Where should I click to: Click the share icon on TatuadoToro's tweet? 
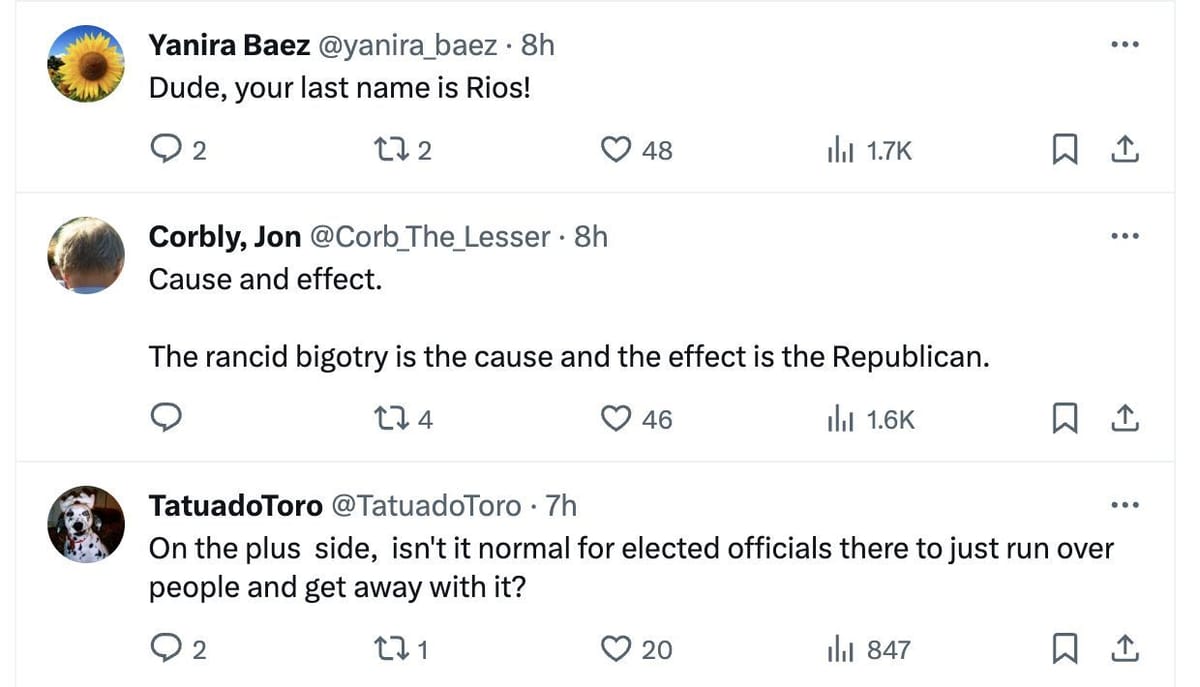(x=1125, y=649)
